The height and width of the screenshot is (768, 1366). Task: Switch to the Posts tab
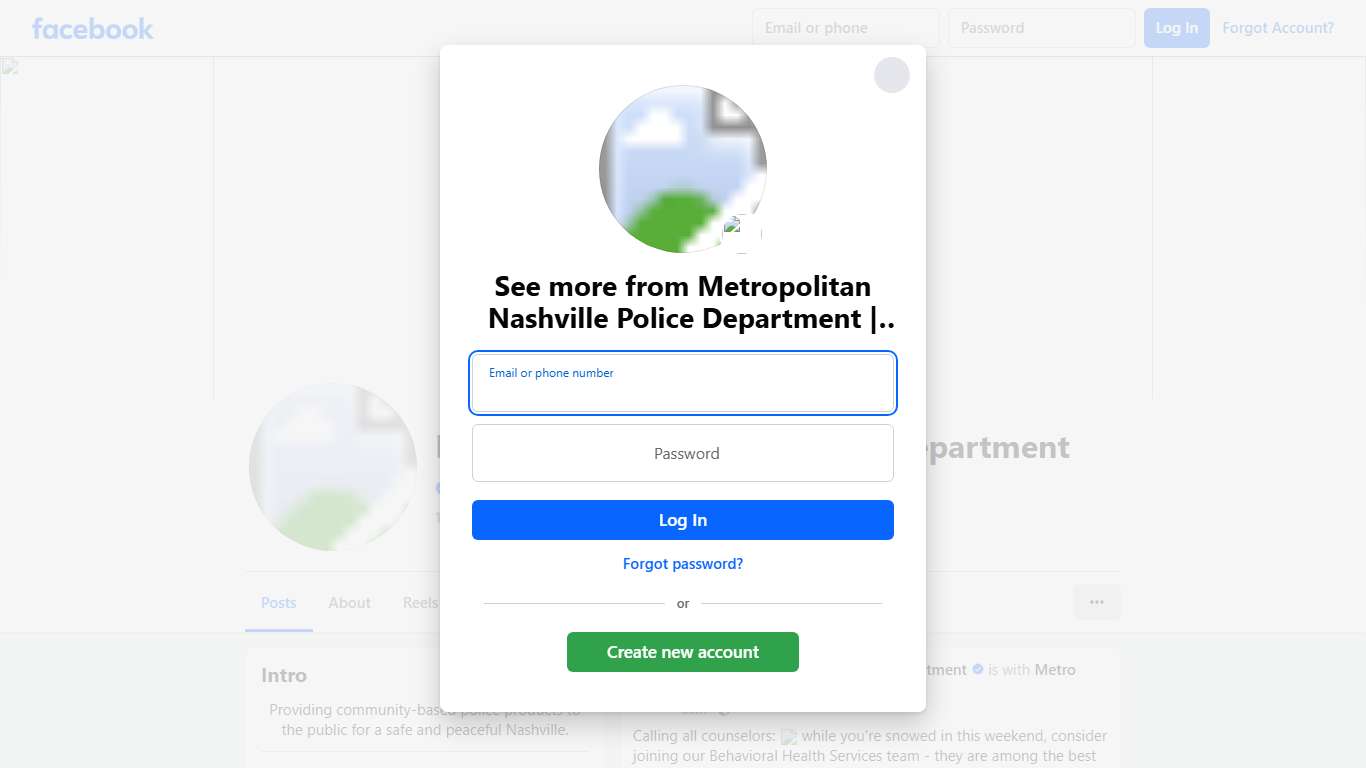(279, 603)
